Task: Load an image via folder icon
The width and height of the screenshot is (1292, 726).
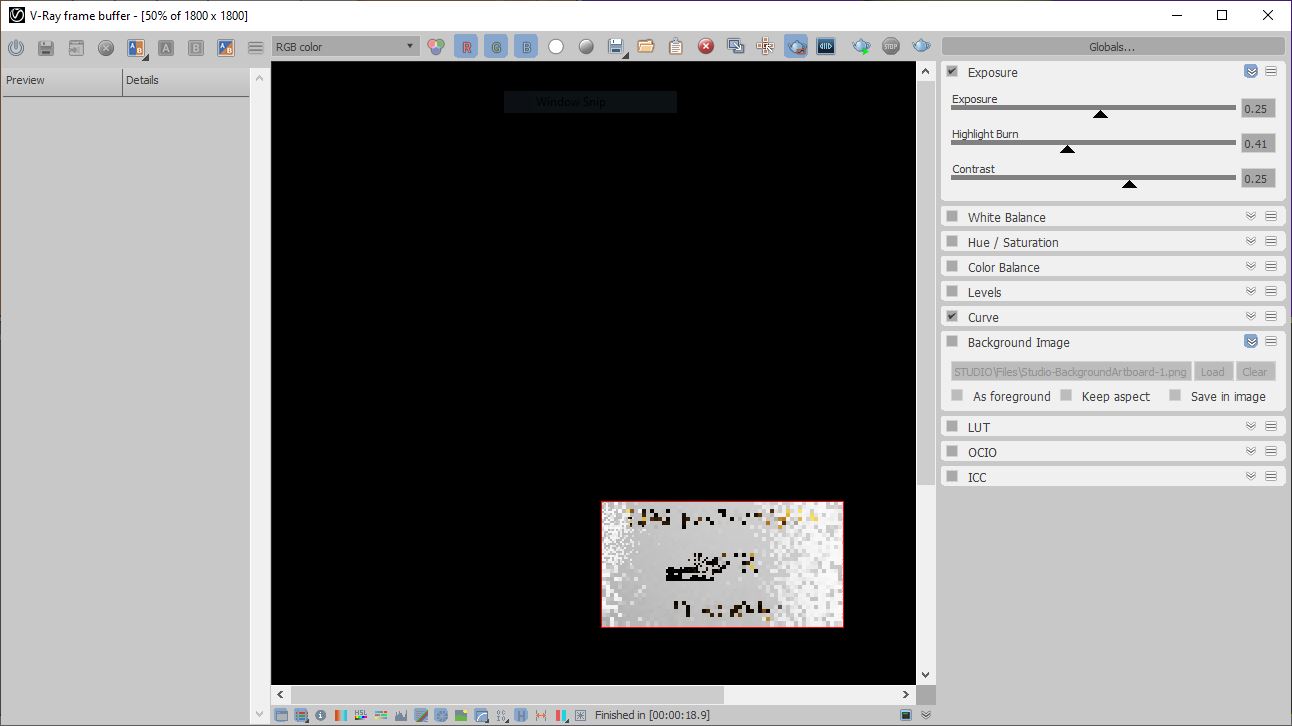Action: 646,46
